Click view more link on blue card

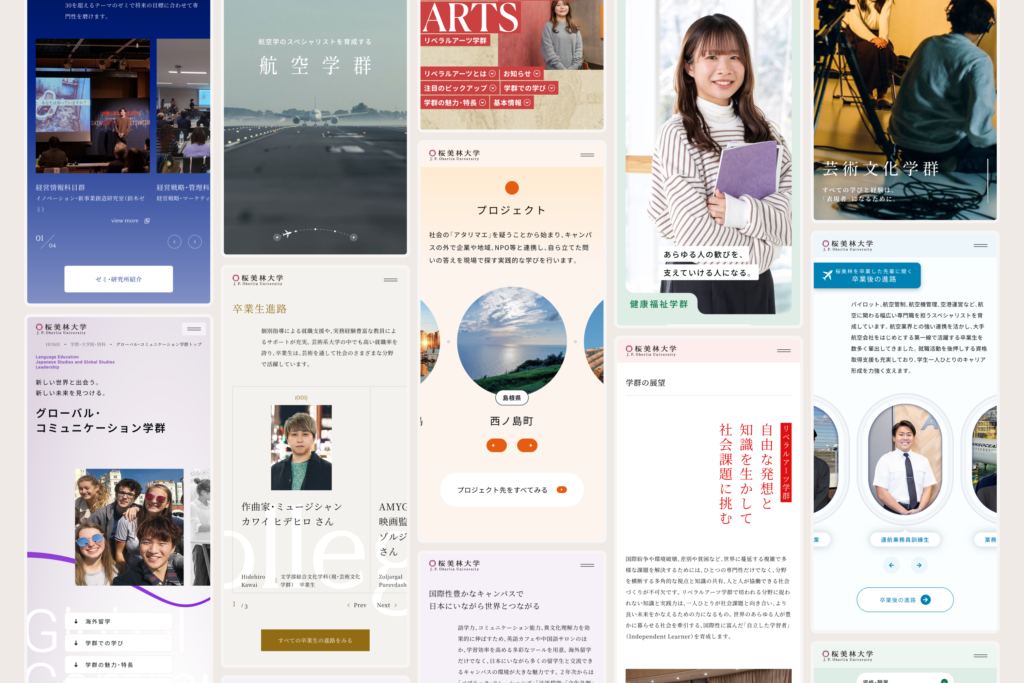pos(131,221)
